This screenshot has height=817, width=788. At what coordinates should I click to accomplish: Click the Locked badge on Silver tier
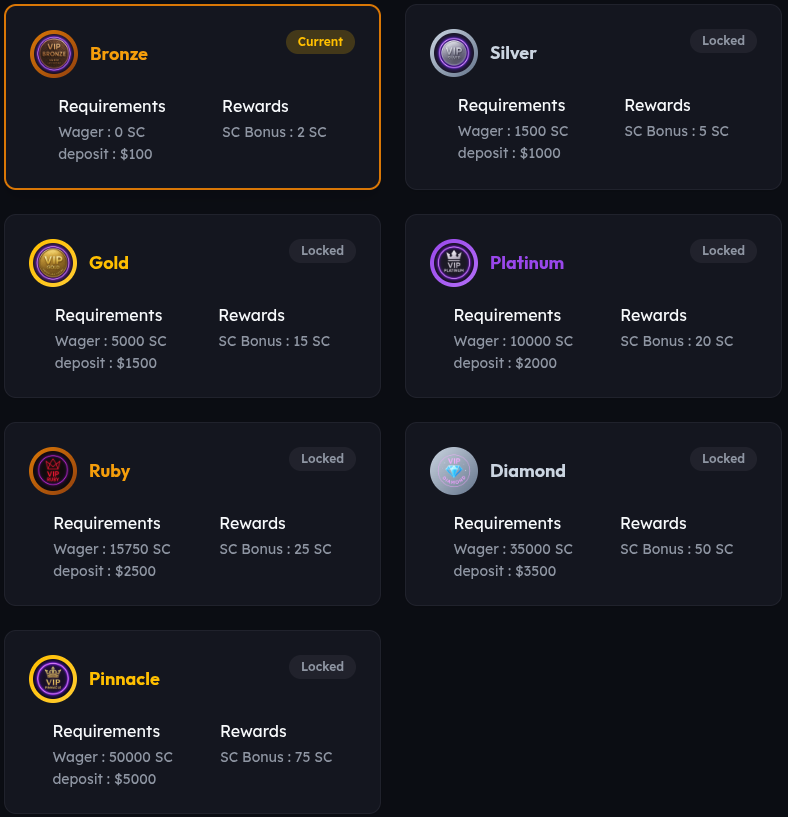[x=723, y=41]
